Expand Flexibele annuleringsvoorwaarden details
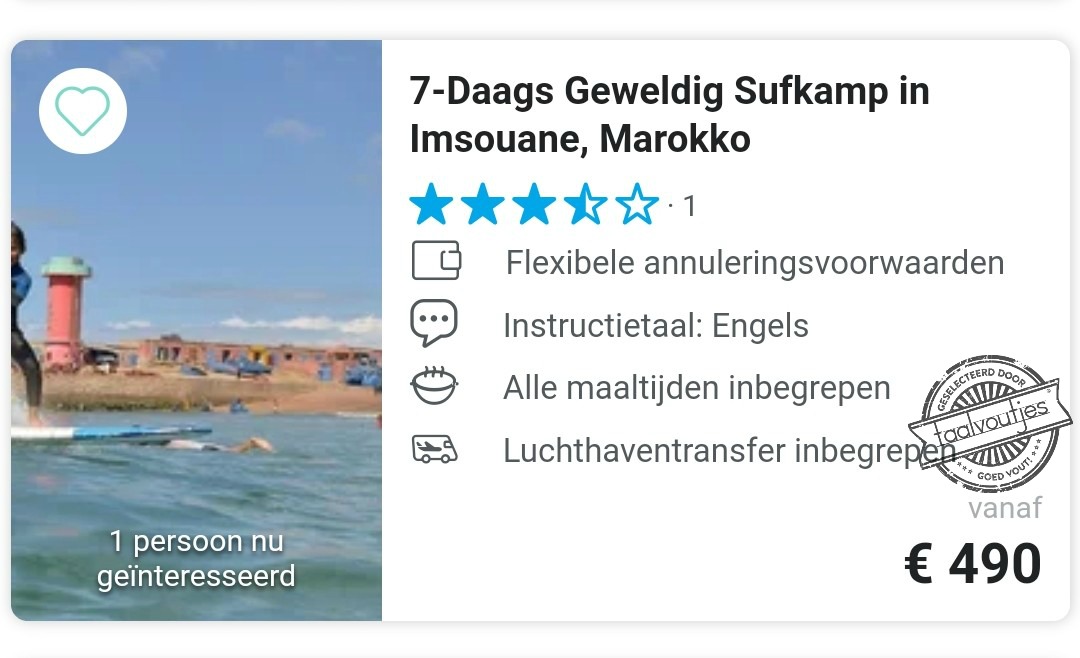Viewport: 1080px width, 658px height. pyautogui.click(x=755, y=262)
